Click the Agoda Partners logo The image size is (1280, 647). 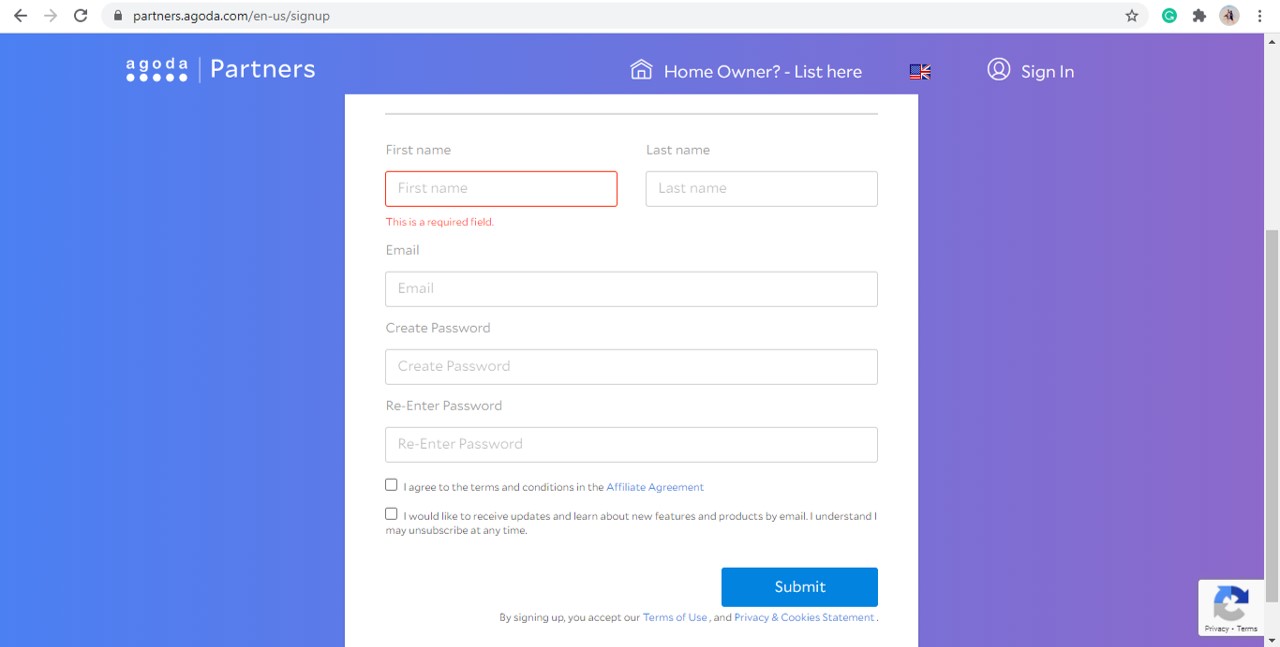pos(220,70)
